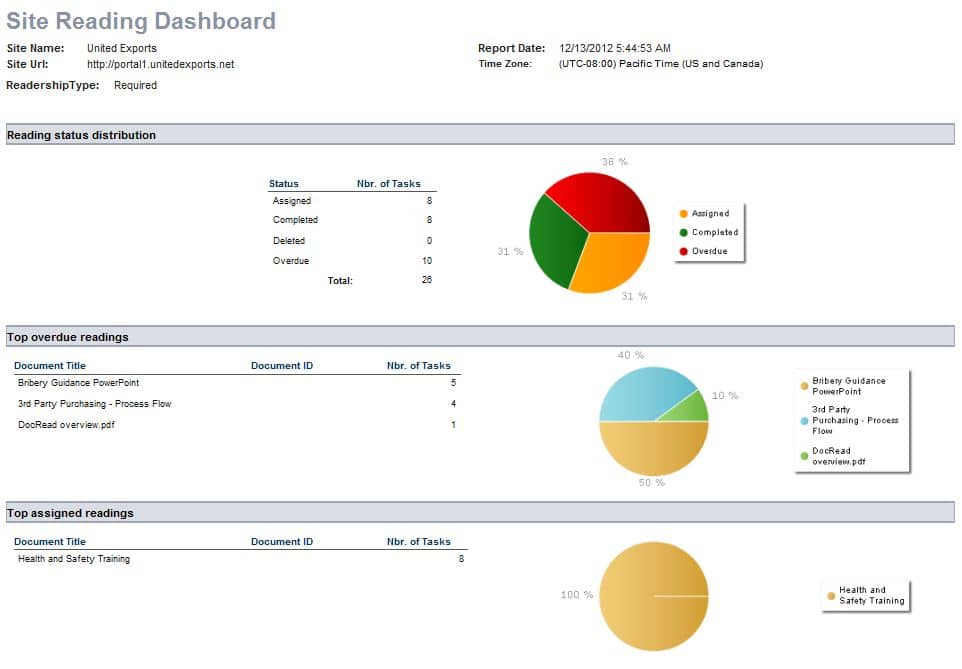
Task: Click Bribery Guidance PowerPoint legend label
Action: pyautogui.click(x=849, y=386)
